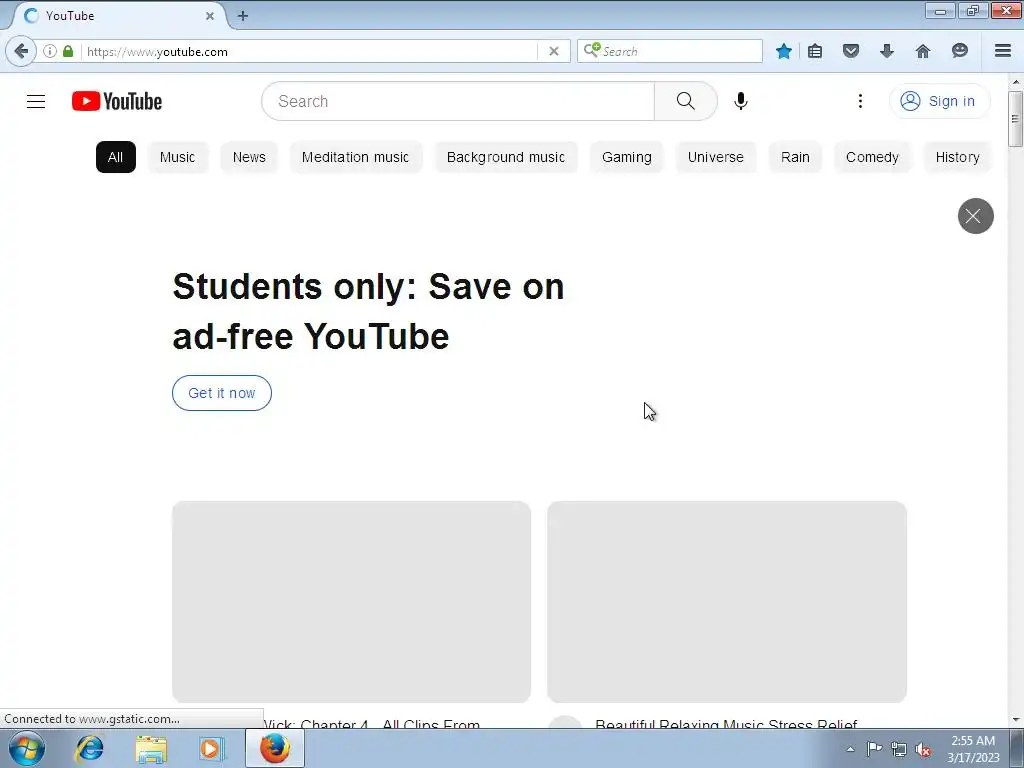Show bookmarks list icon
Image resolution: width=1024 pixels, height=768 pixels.
(x=815, y=51)
